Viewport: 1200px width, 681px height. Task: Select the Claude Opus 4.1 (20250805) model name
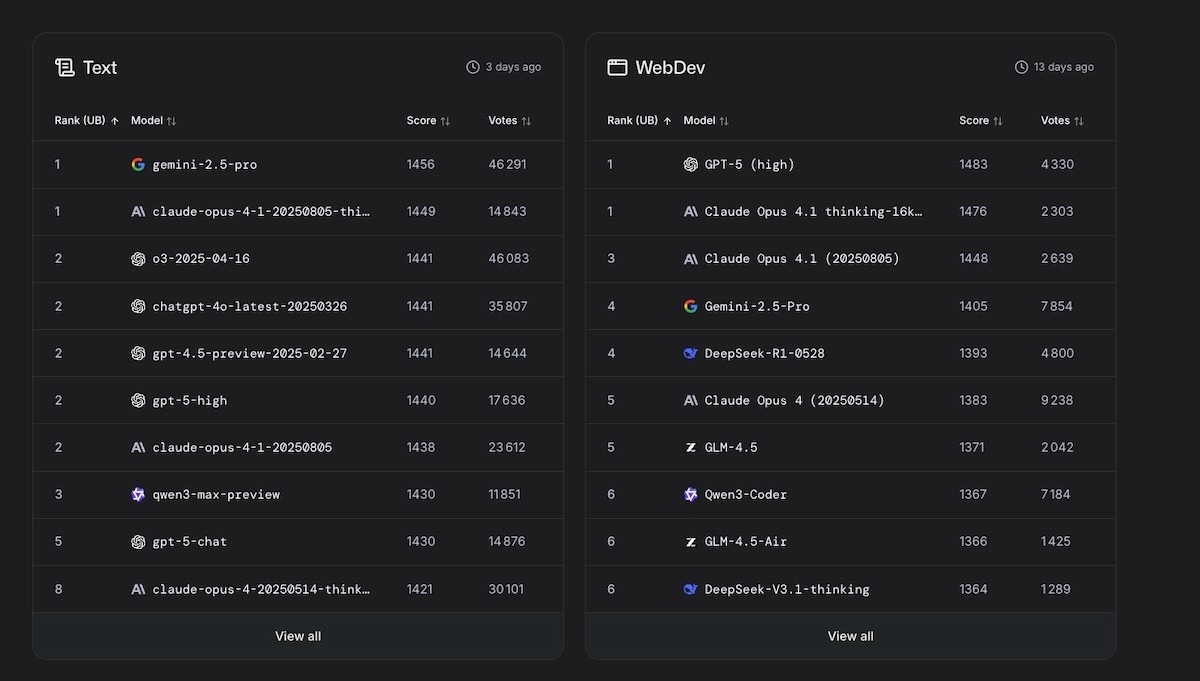coord(802,258)
